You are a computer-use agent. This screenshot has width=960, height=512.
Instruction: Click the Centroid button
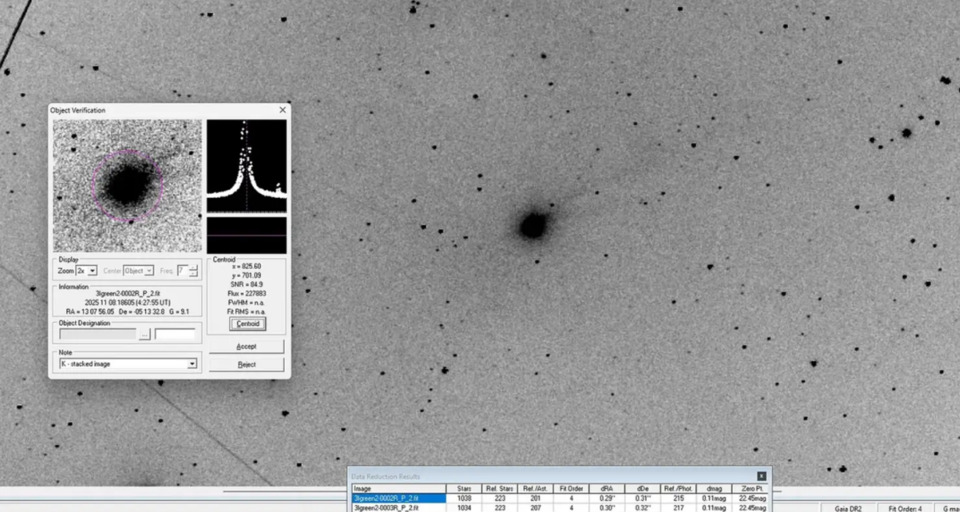246,324
